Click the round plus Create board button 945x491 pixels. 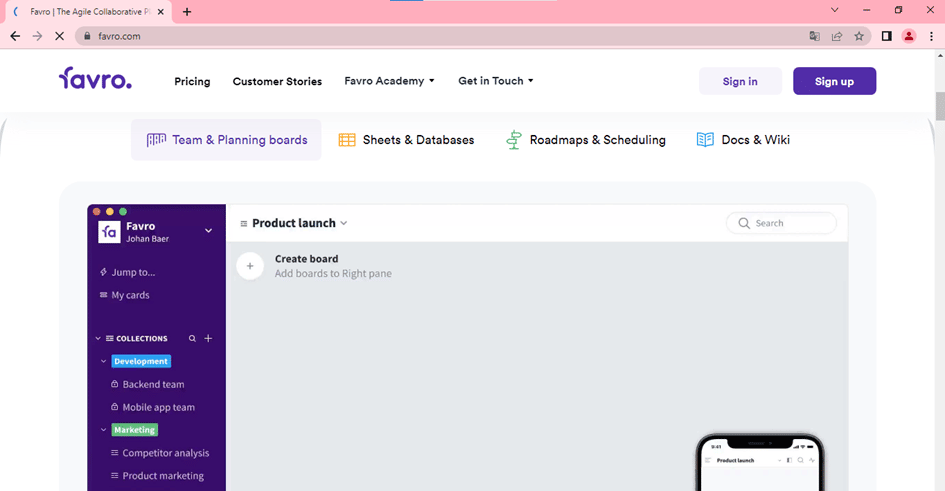[x=250, y=266]
